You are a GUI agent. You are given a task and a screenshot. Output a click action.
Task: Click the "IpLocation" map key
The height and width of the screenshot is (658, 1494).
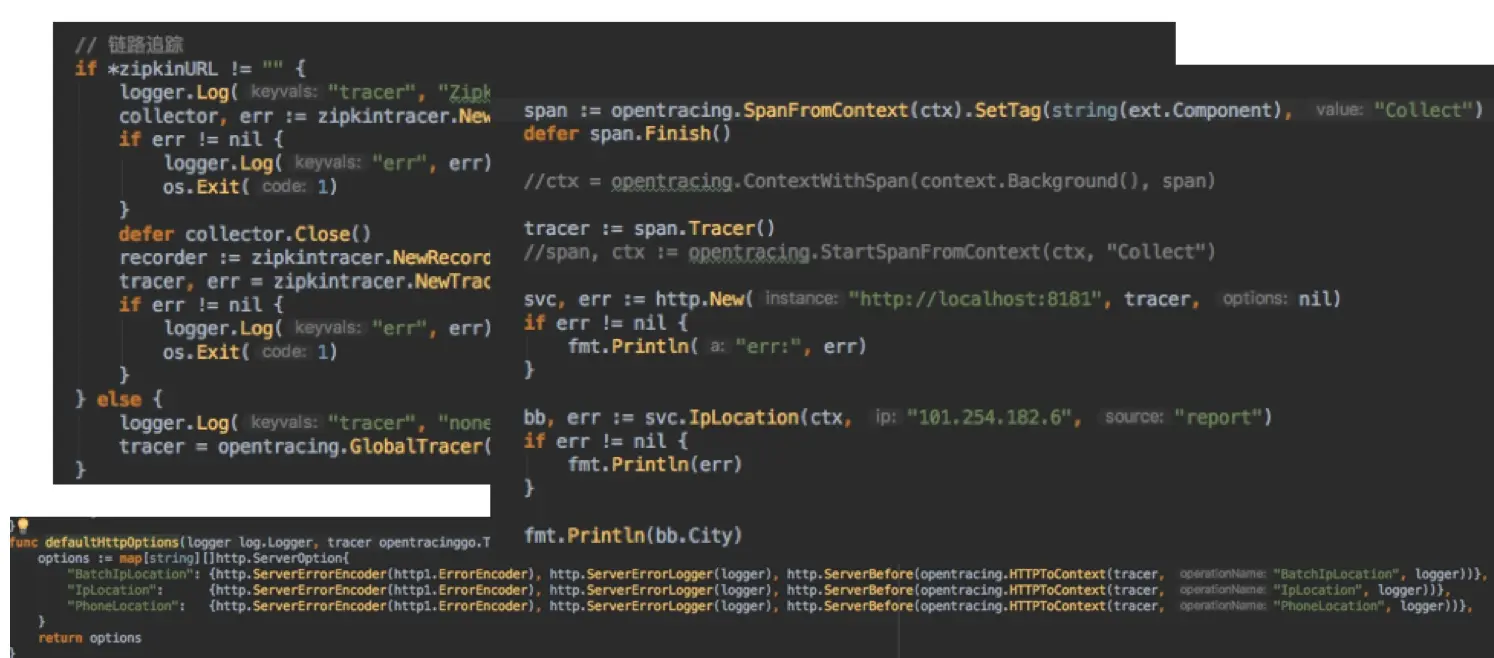(x=111, y=590)
